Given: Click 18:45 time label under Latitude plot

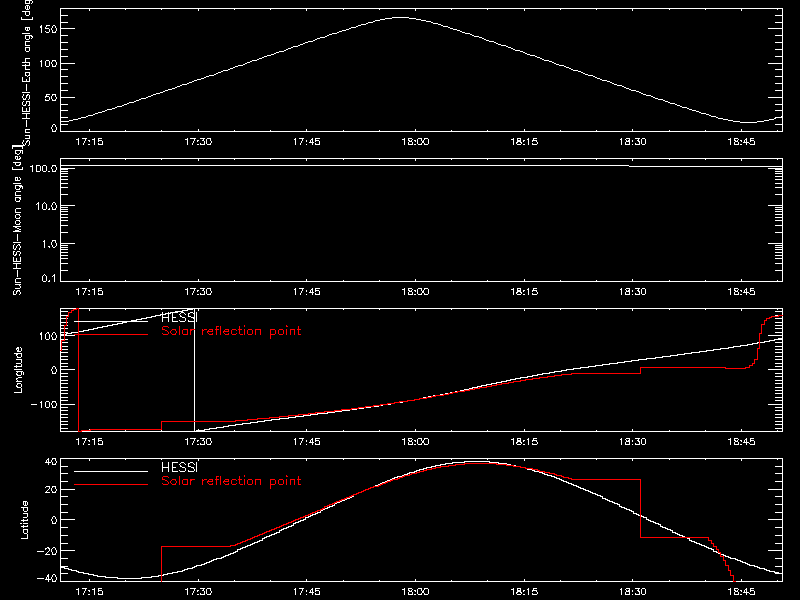Looking at the screenshot, I should (x=741, y=592).
